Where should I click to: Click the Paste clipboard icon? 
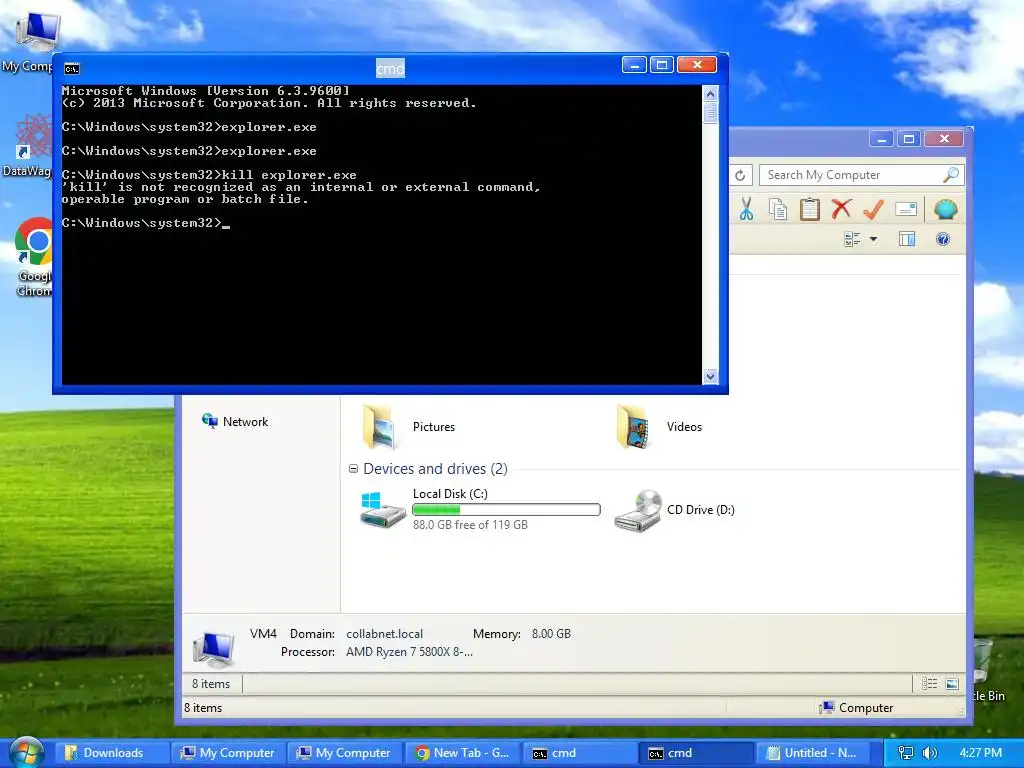[x=810, y=210]
